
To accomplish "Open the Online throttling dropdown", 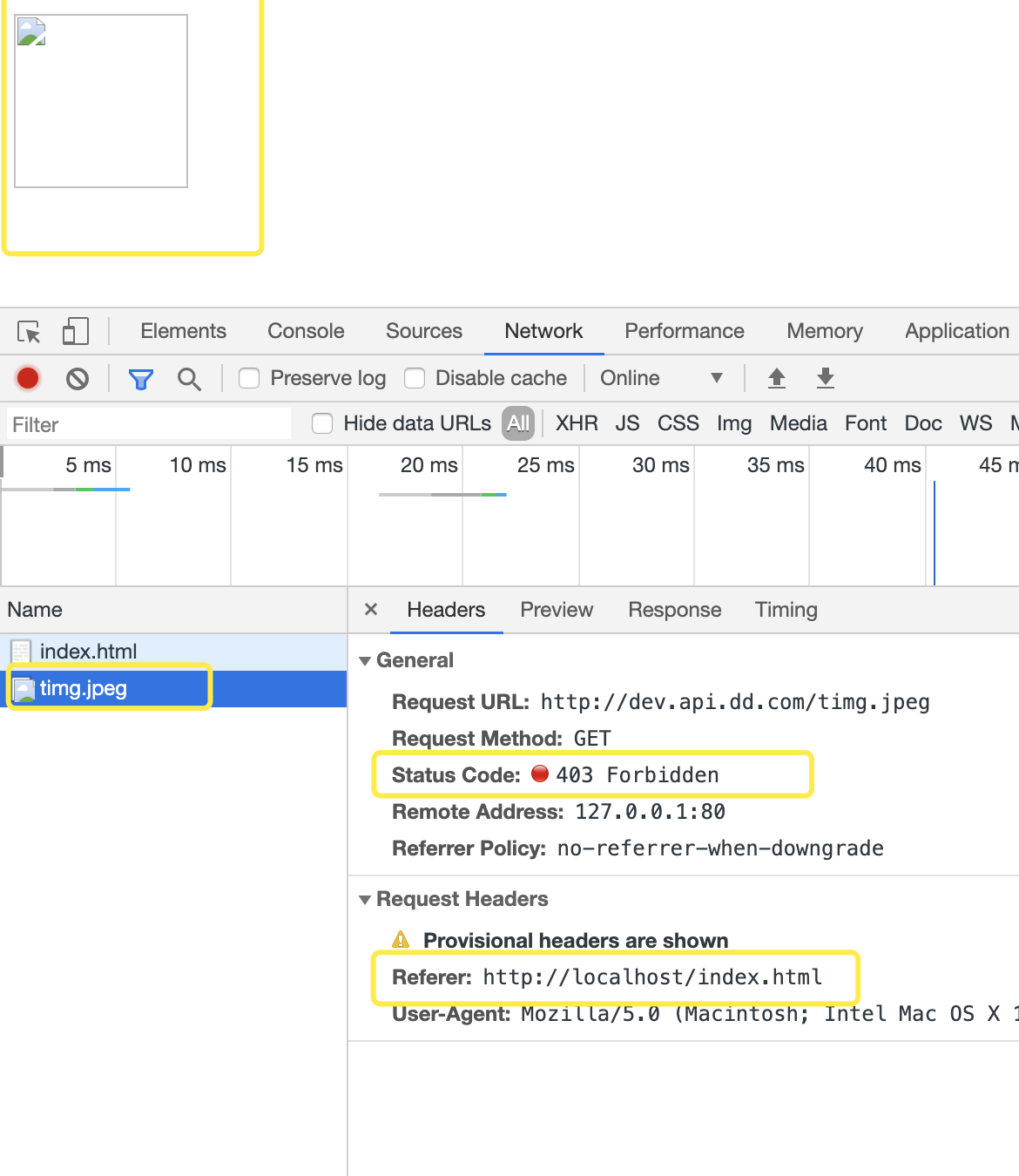I will tap(662, 378).
